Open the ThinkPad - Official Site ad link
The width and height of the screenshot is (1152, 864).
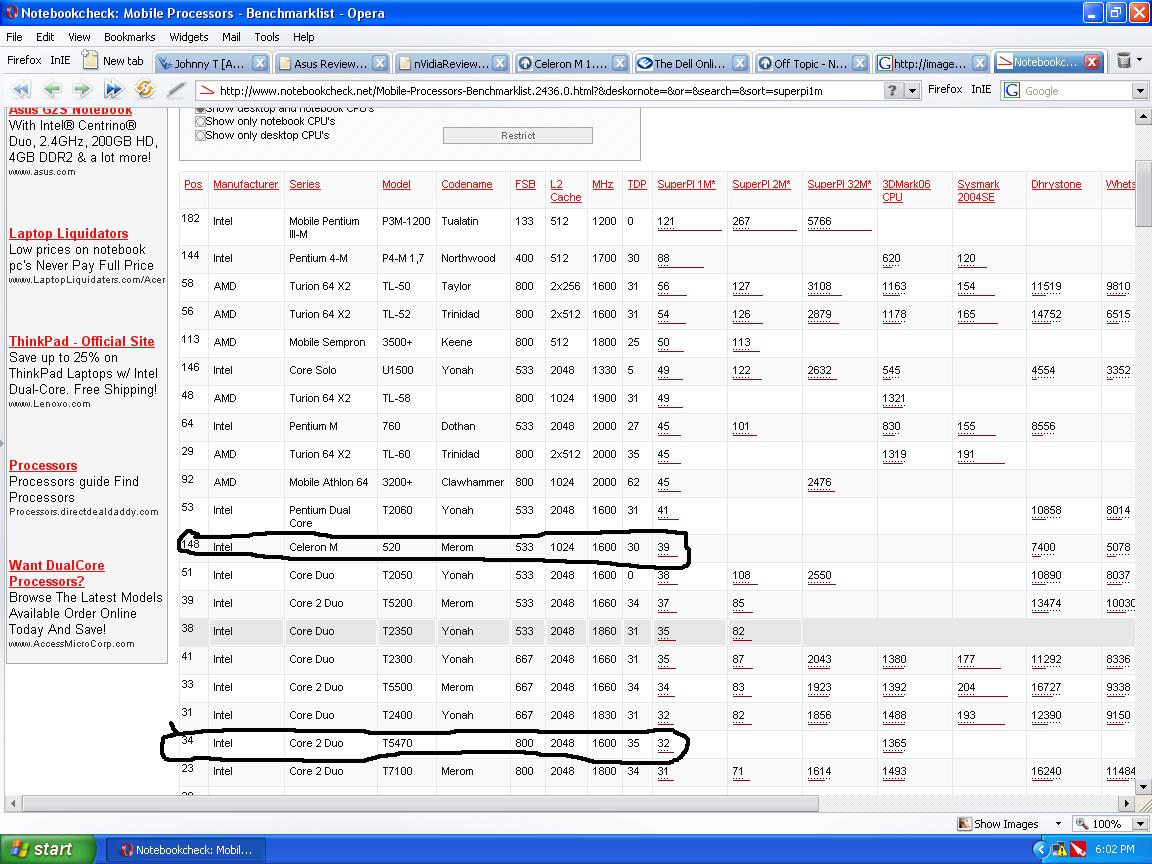click(82, 341)
